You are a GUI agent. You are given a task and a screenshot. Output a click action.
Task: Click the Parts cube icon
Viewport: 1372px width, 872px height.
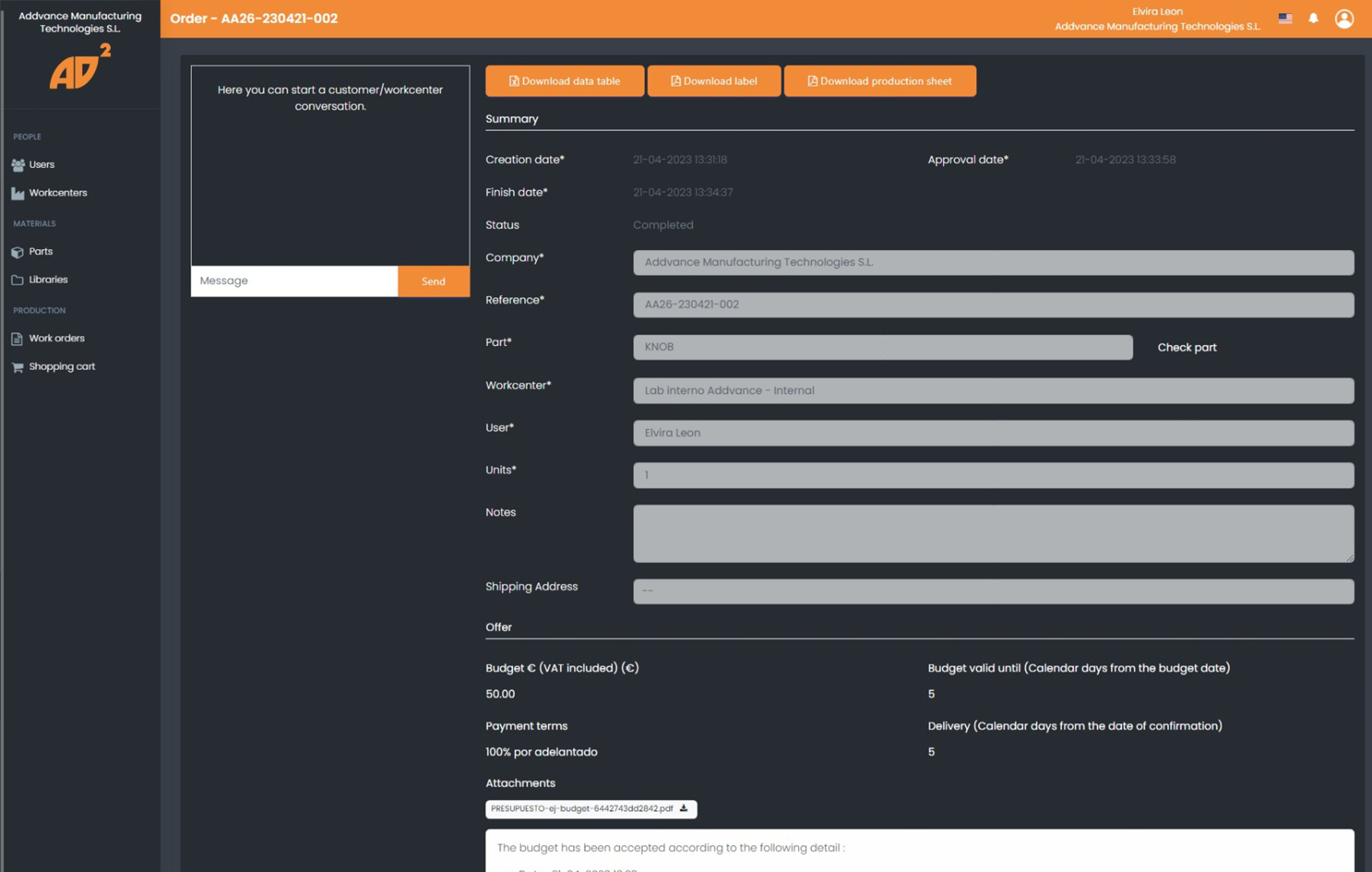coord(18,252)
